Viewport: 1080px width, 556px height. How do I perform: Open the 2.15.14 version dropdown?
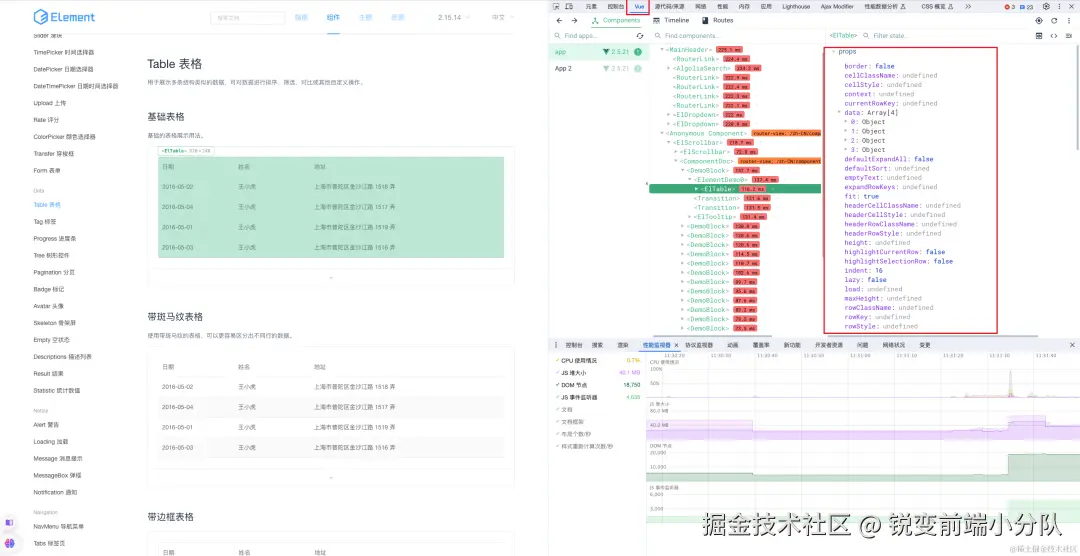coord(453,17)
